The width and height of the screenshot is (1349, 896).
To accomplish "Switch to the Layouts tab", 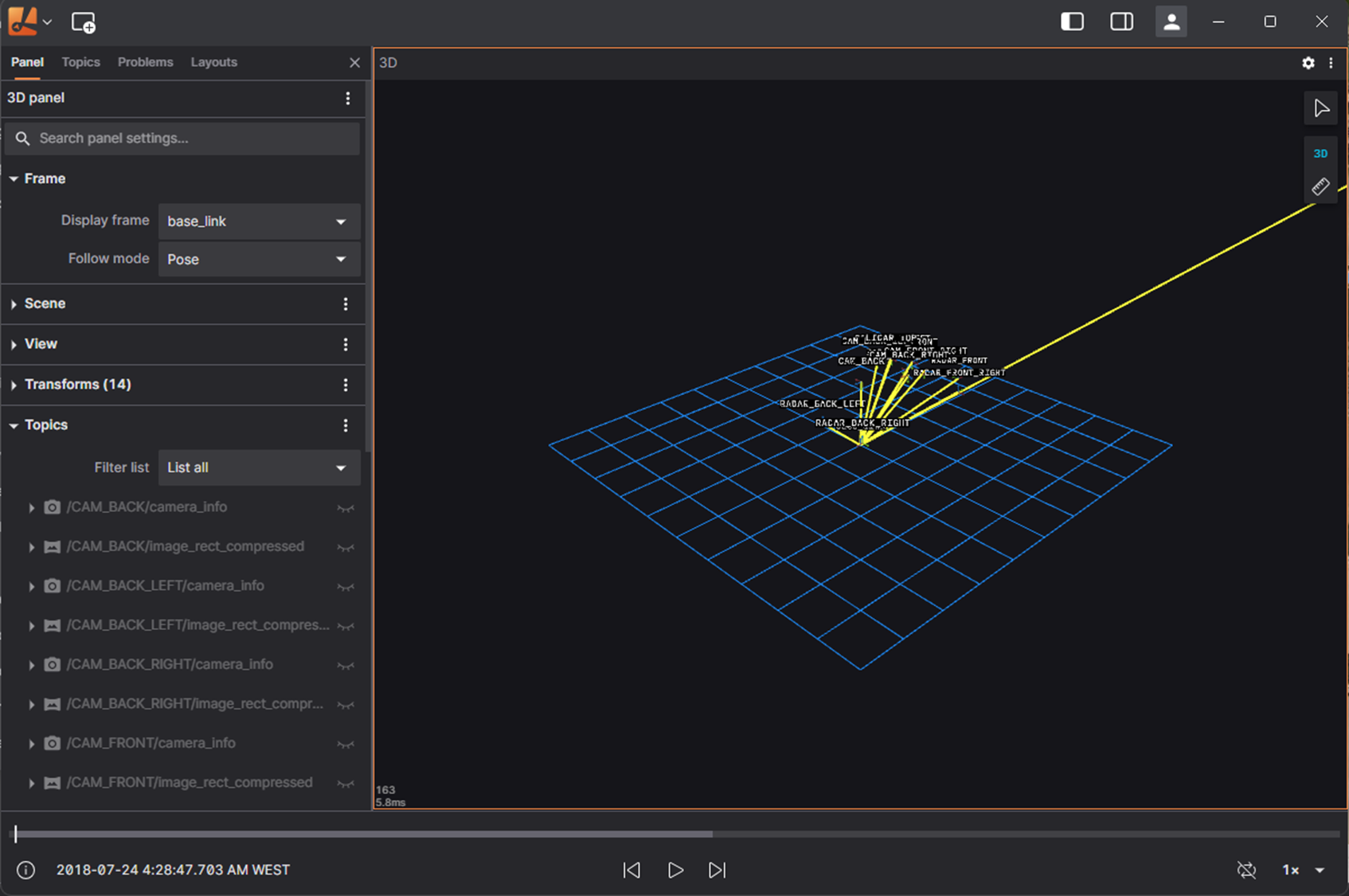I will (213, 62).
